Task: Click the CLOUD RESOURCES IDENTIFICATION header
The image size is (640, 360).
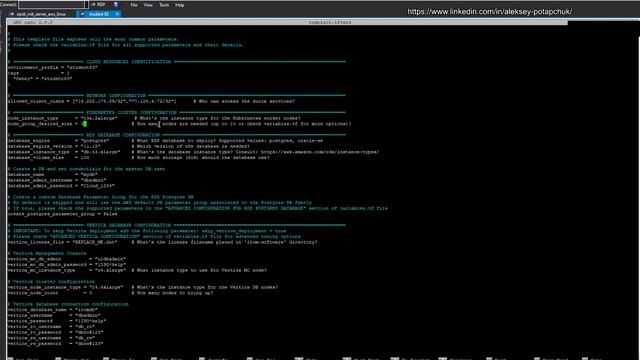Action: pyautogui.click(x=129, y=62)
